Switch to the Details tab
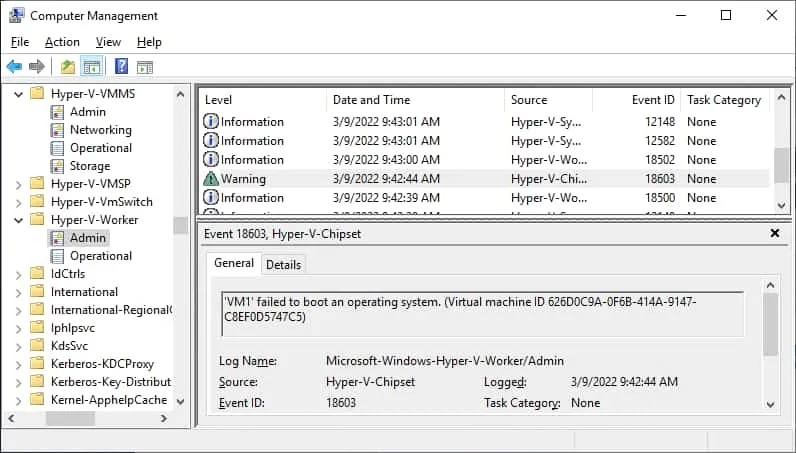Image resolution: width=796 pixels, height=453 pixels. (x=283, y=264)
